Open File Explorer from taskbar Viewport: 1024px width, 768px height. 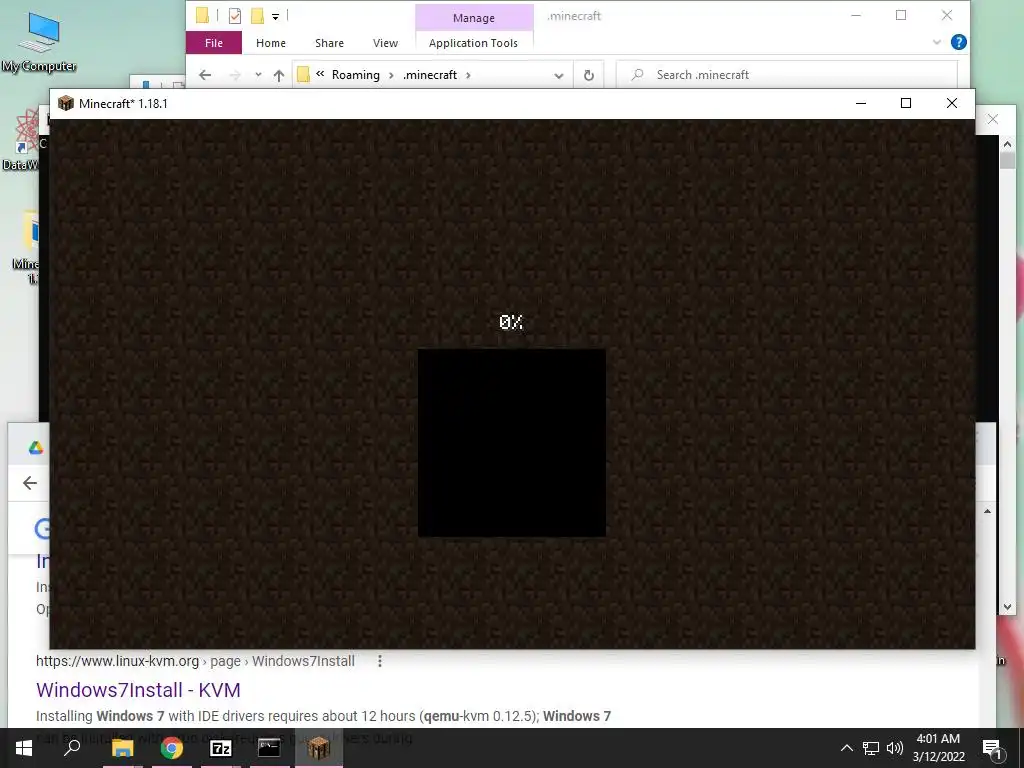click(x=122, y=748)
